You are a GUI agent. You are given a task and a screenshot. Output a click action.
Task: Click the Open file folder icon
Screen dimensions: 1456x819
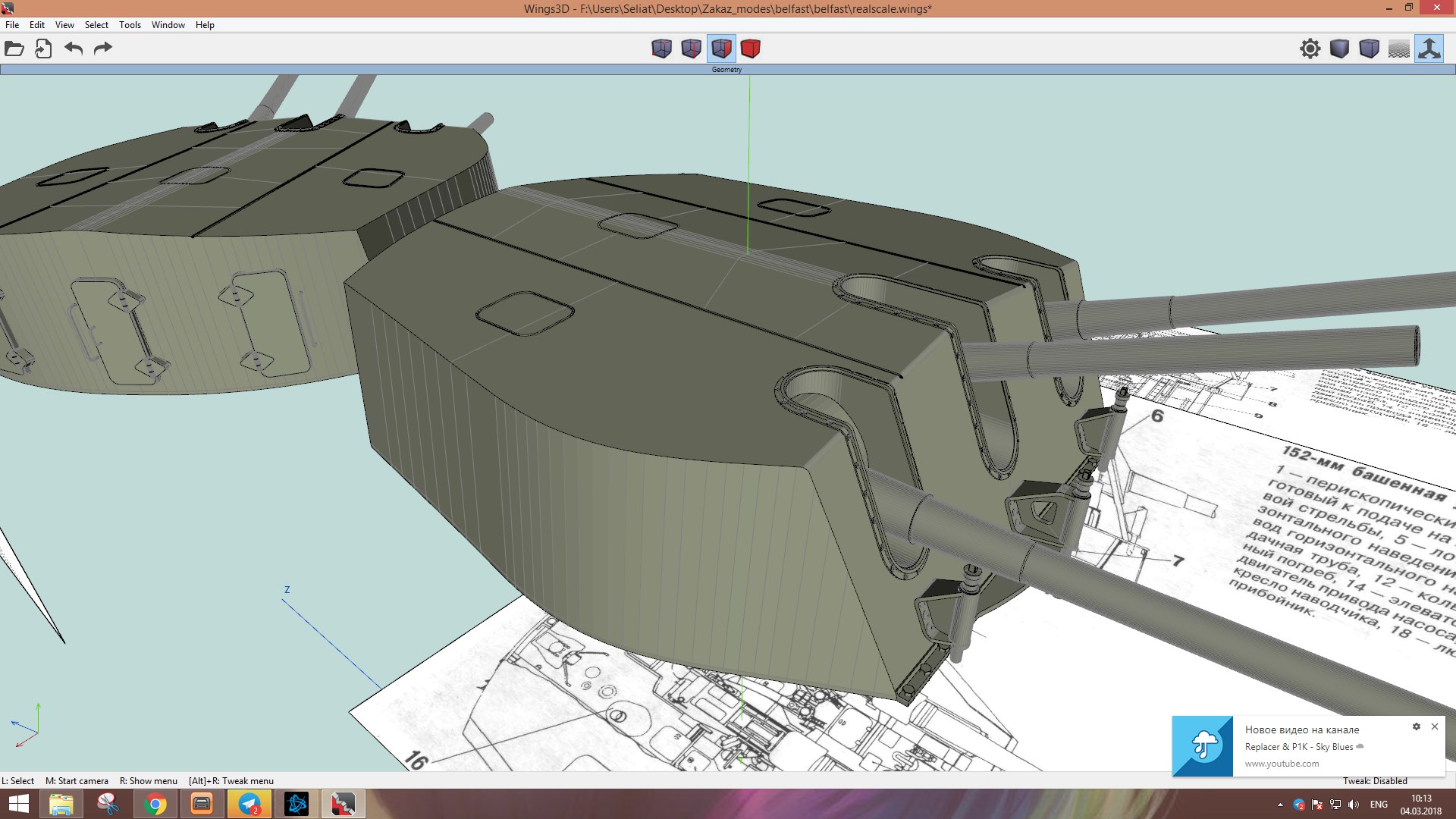click(14, 49)
